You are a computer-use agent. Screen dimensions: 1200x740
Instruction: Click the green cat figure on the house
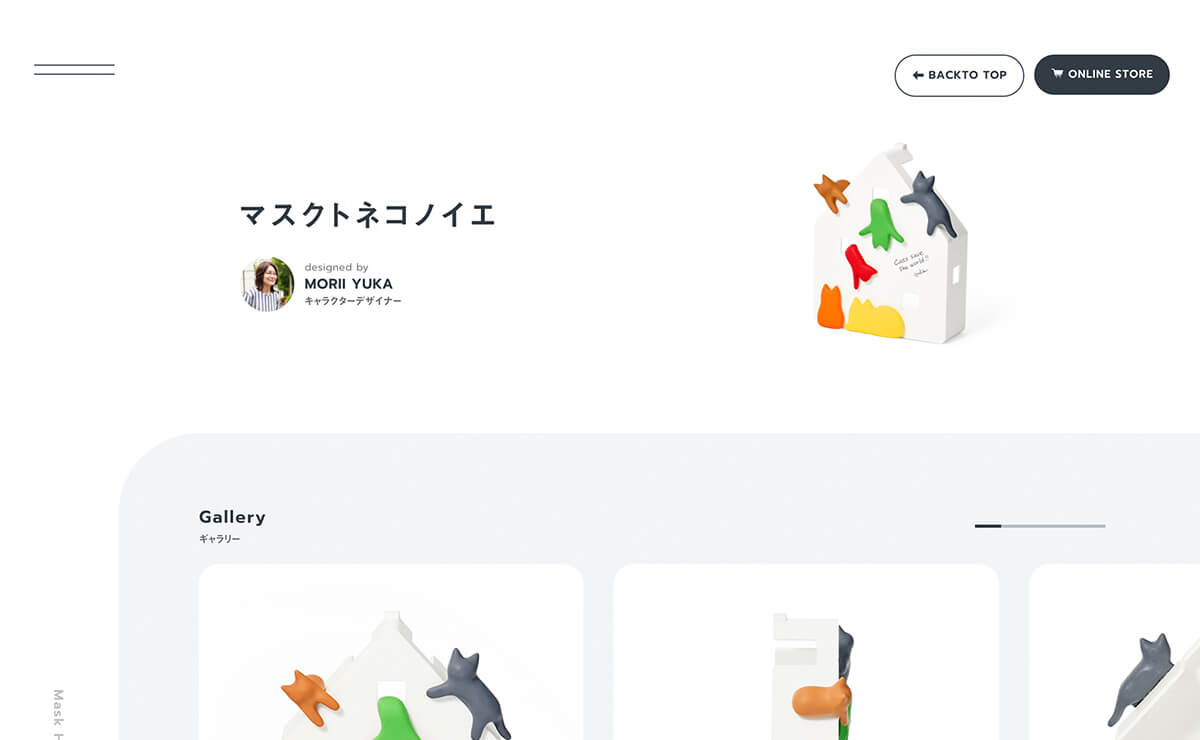click(881, 223)
